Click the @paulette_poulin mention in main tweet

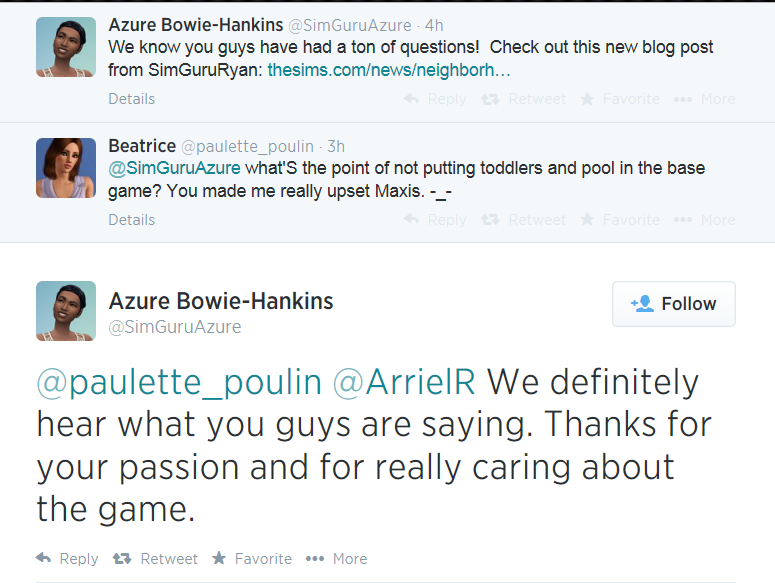pos(179,382)
